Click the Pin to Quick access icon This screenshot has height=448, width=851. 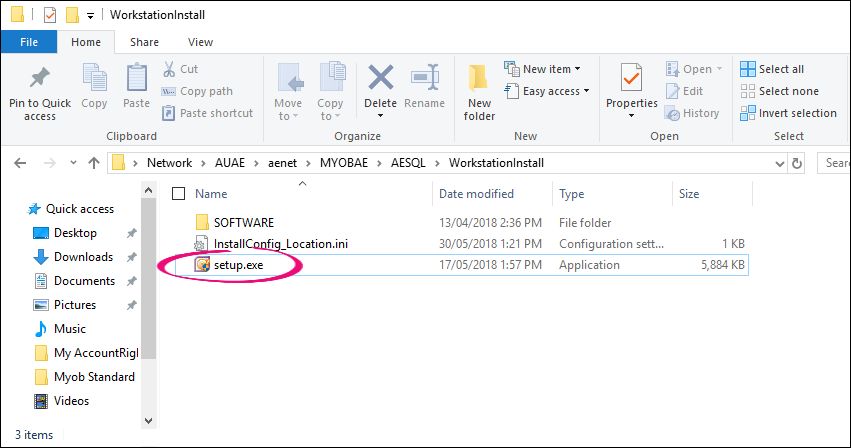[40, 79]
